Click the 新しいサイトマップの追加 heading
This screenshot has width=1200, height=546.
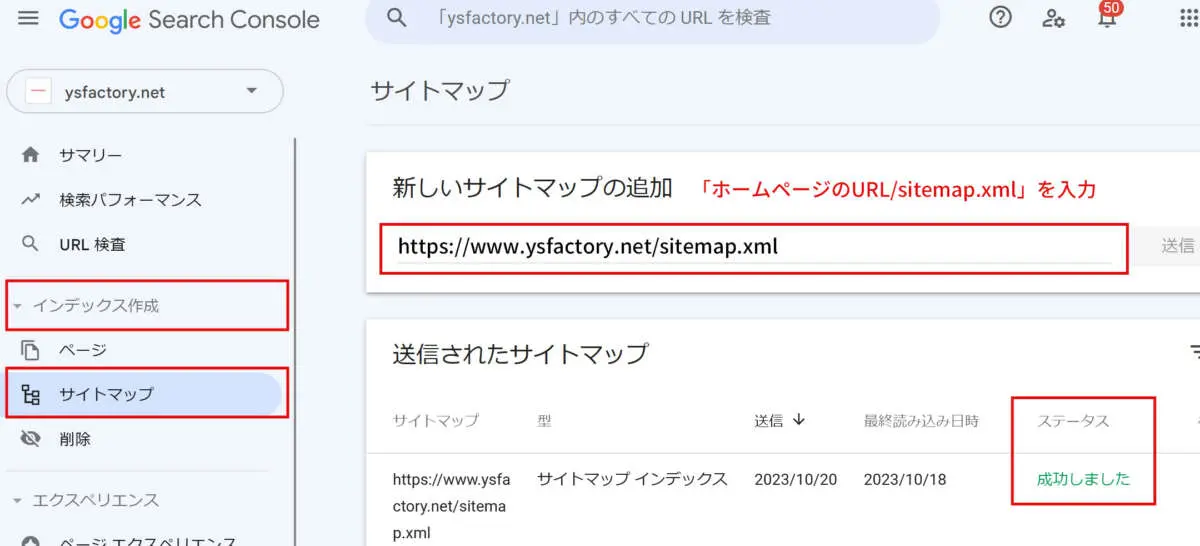click(x=533, y=188)
